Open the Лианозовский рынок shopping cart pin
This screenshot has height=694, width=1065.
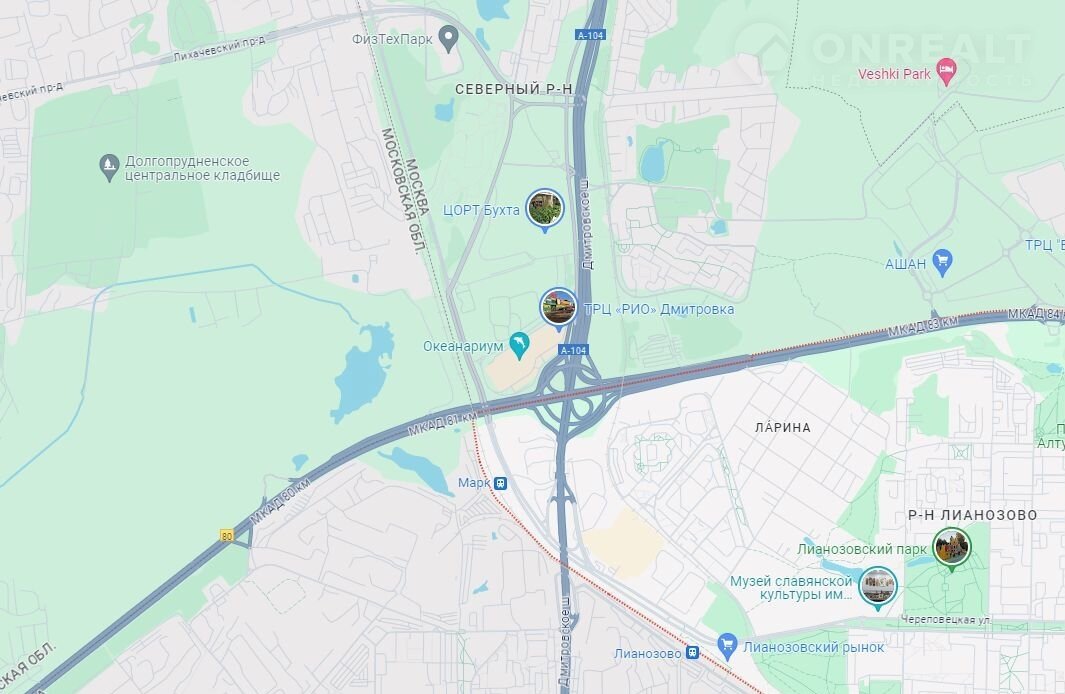727,647
